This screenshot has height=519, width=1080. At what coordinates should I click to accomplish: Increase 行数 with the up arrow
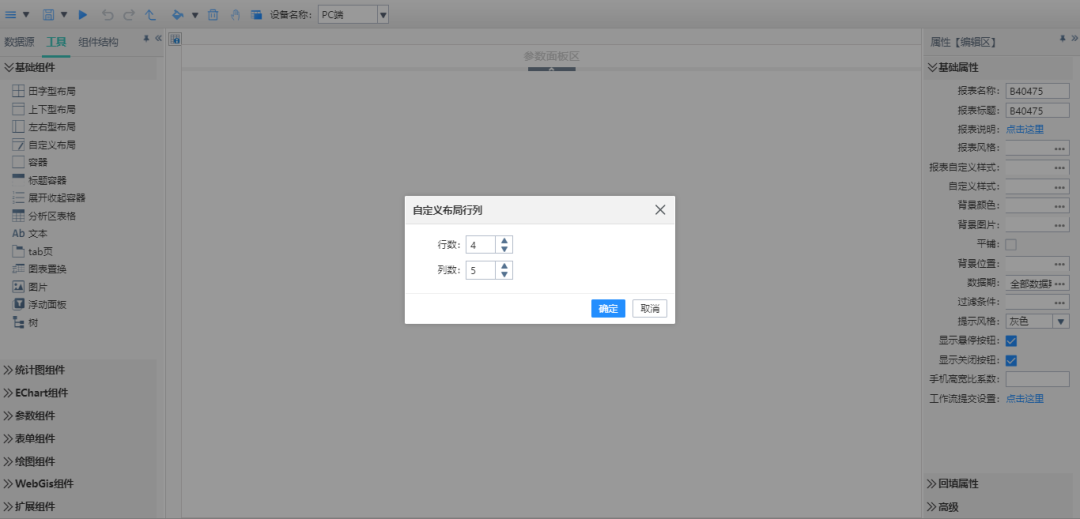[504, 240]
